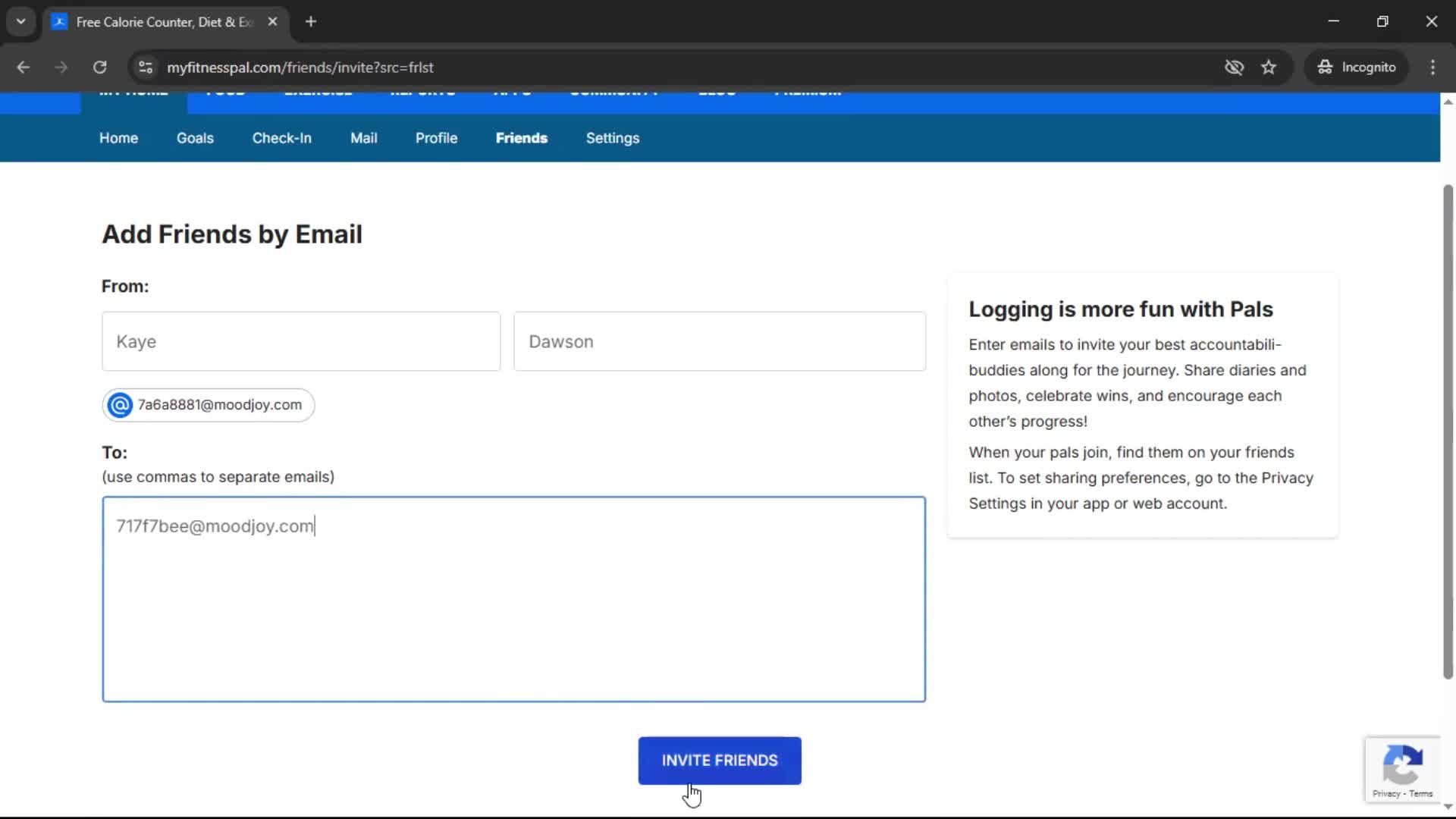The image size is (1456, 819).
Task: Click the address bar URL
Action: pos(300,67)
